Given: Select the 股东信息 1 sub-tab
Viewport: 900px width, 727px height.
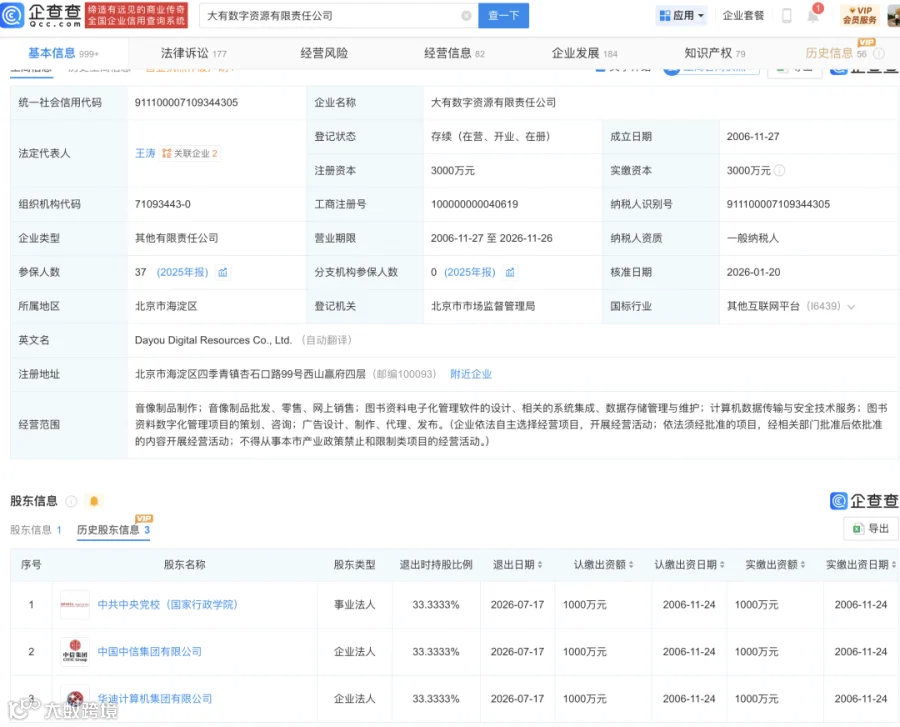Looking at the screenshot, I should pos(36,530).
